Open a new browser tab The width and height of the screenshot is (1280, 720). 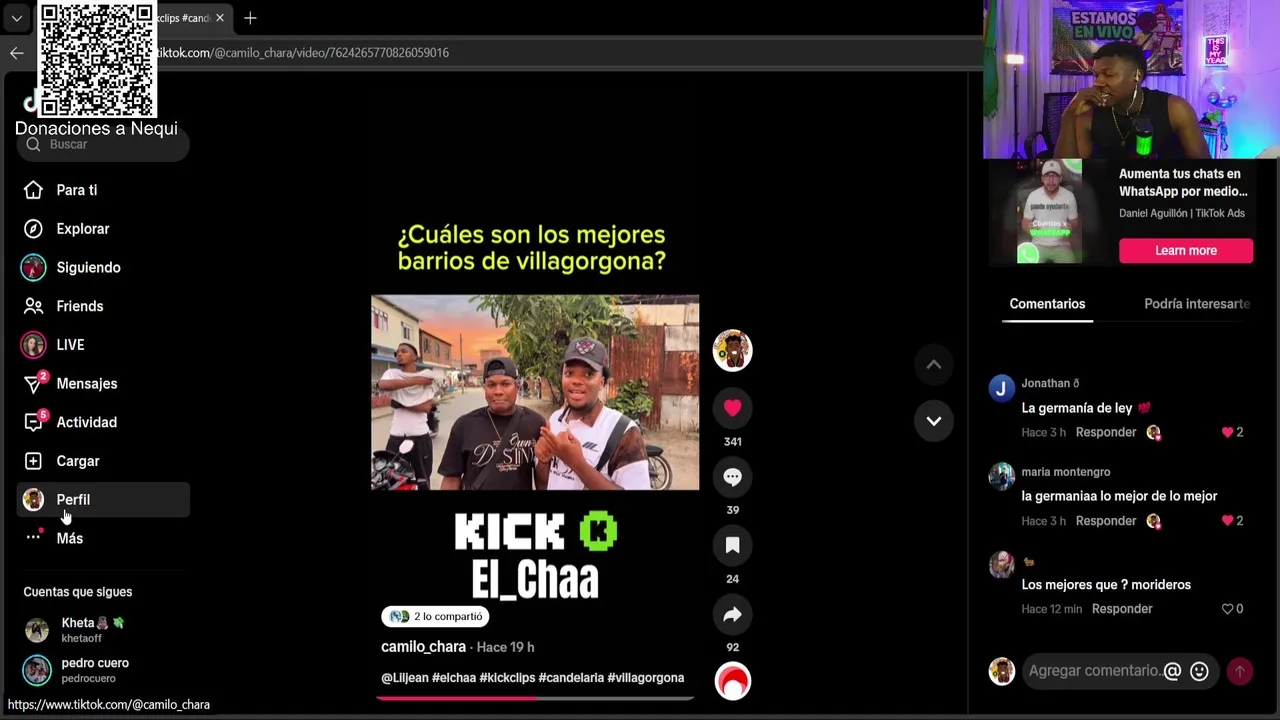pos(250,18)
